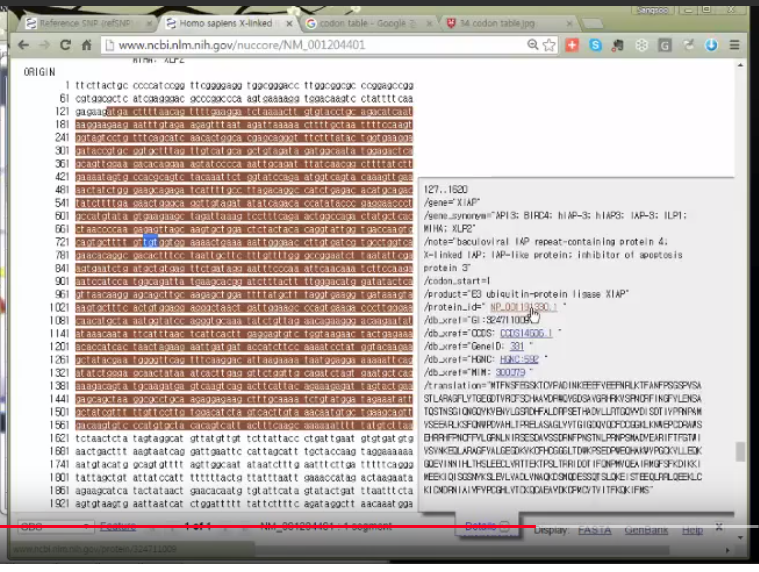This screenshot has width=759, height=572.
Task: Click the horizontal scrollbar right arrow
Action: point(727,550)
